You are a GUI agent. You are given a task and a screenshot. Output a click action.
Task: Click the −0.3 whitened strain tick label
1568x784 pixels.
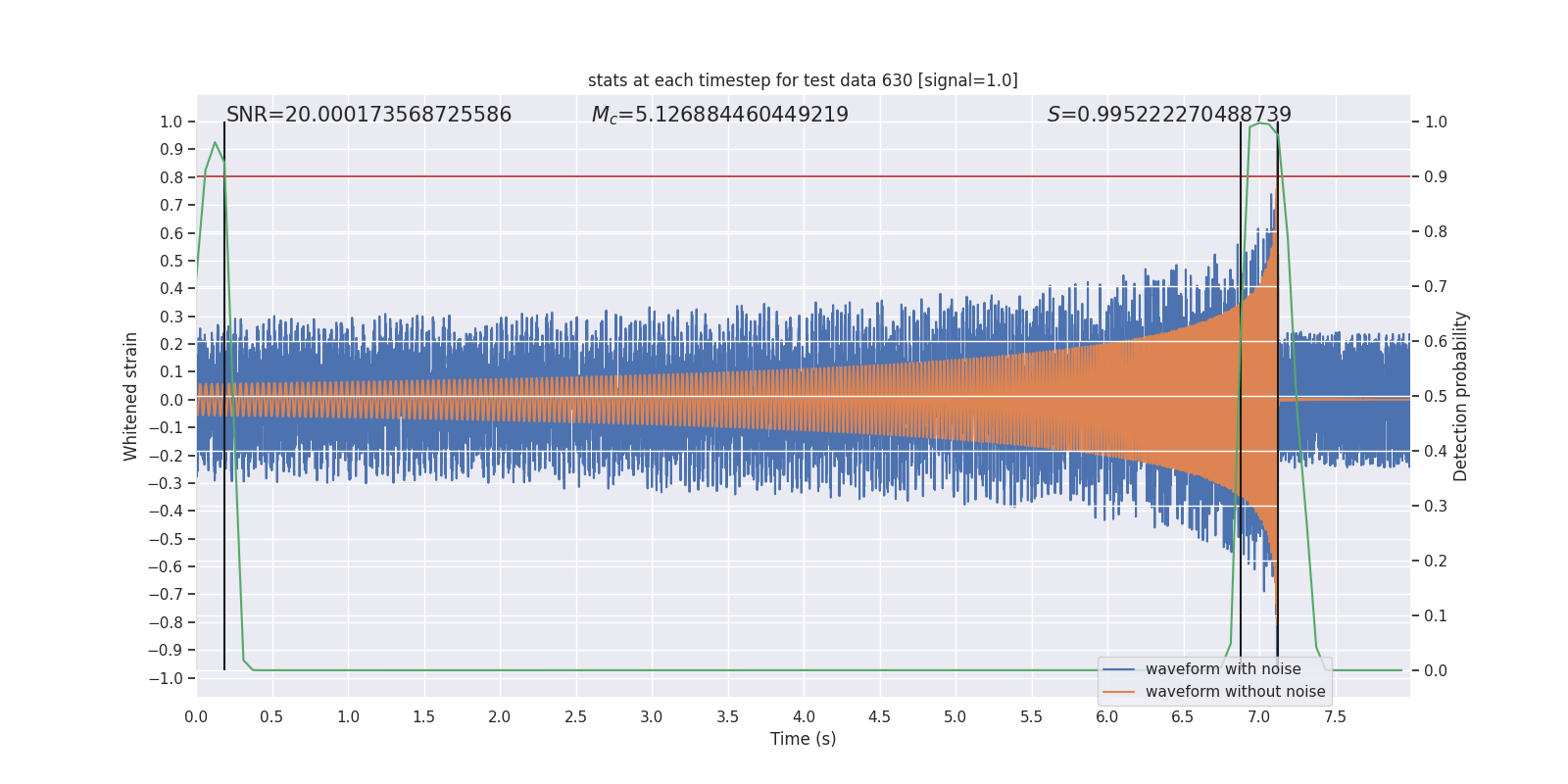166,483
